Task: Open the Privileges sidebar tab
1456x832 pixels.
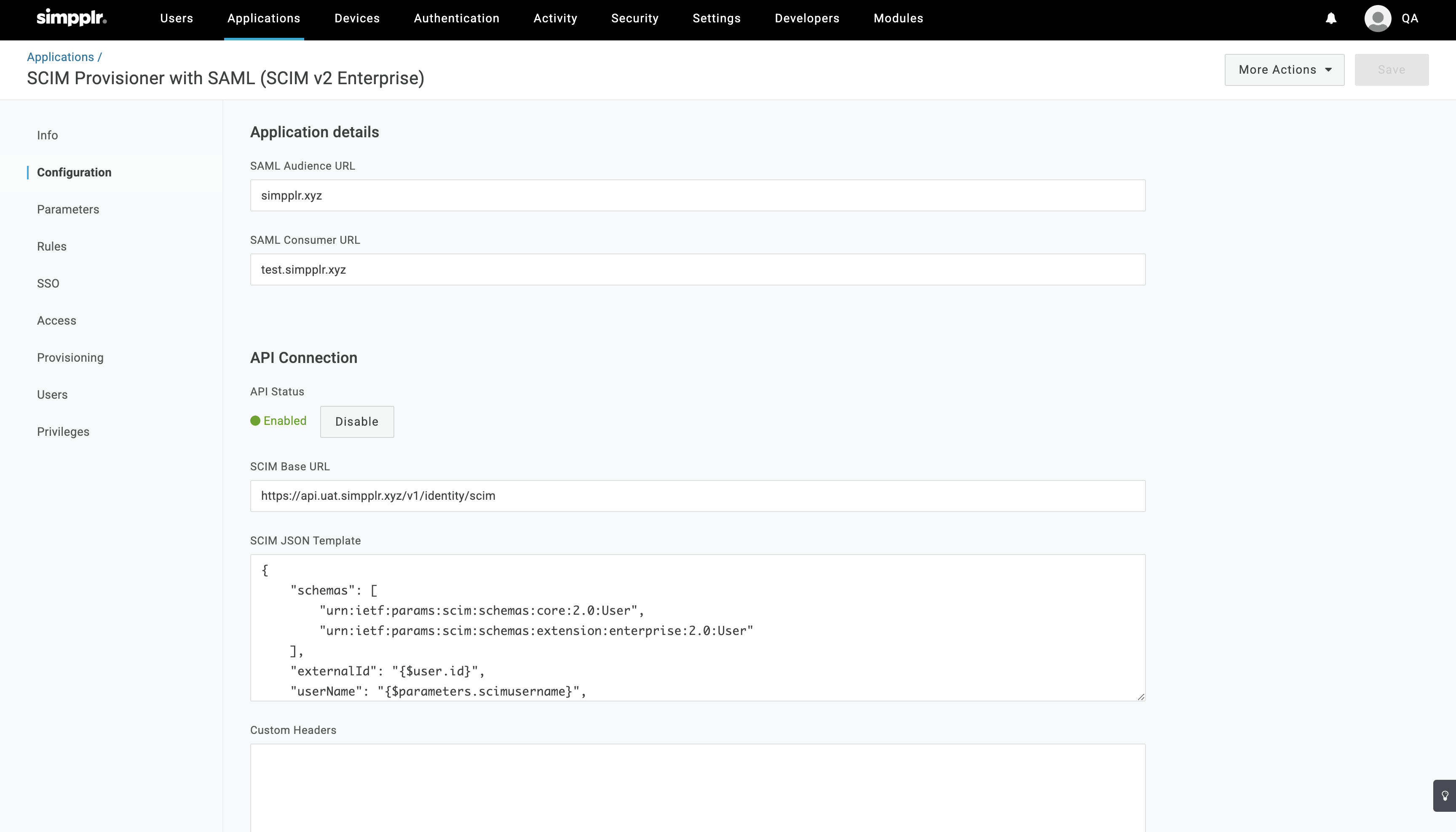Action: 63,432
